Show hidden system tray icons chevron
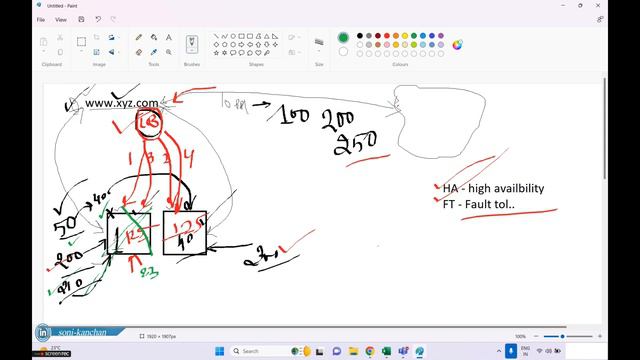The height and width of the screenshot is (360, 640). coord(499,351)
